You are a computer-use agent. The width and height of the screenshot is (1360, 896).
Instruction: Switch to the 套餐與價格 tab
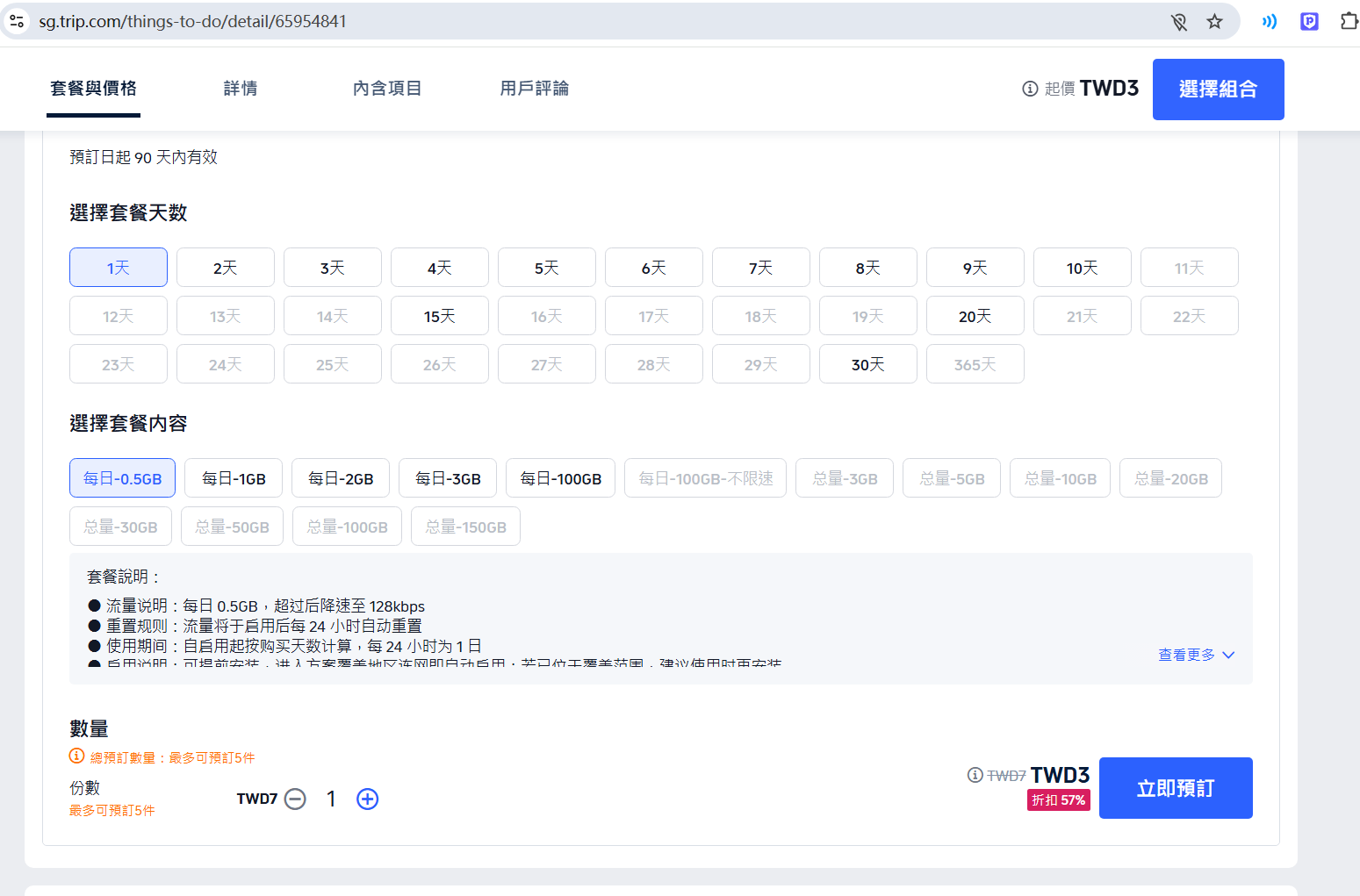[94, 88]
